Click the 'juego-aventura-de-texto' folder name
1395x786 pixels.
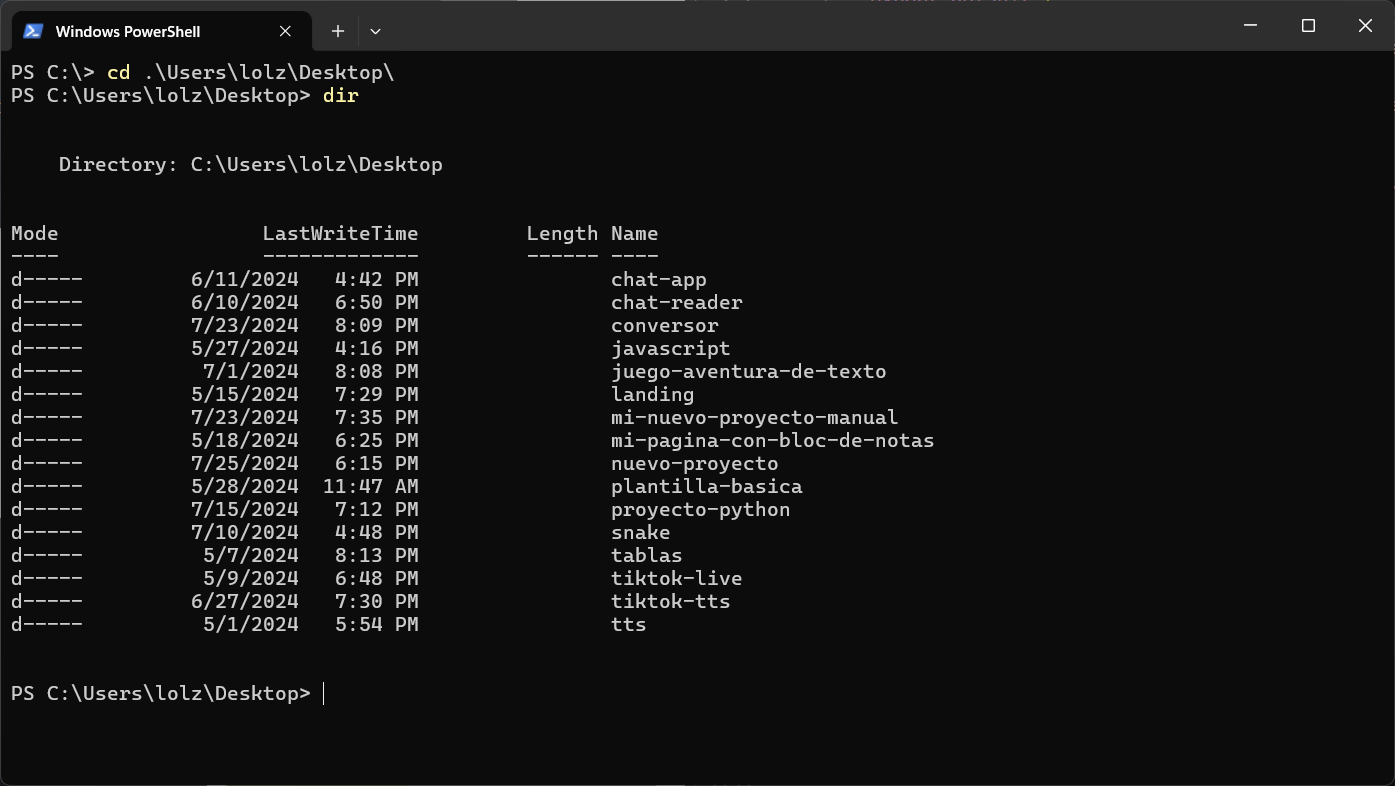(749, 372)
